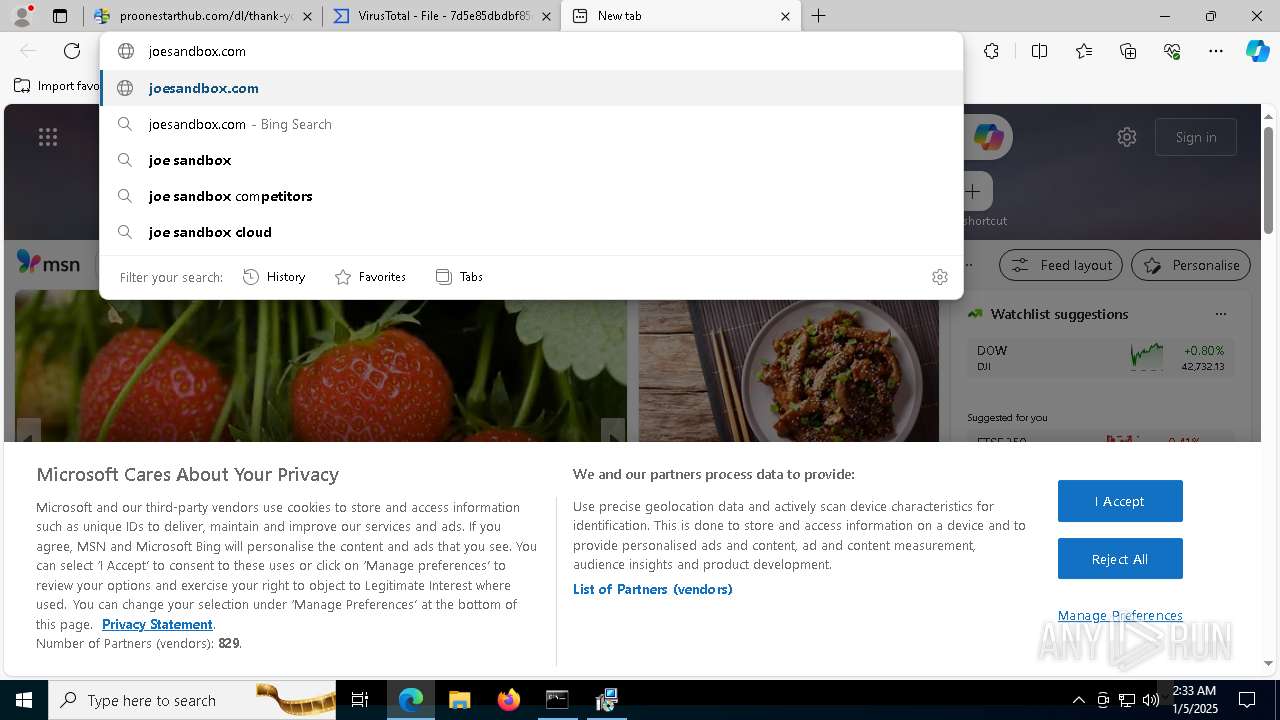Viewport: 1280px width, 720px height.
Task: Switch to the proonestarthub.com tab
Action: (204, 16)
